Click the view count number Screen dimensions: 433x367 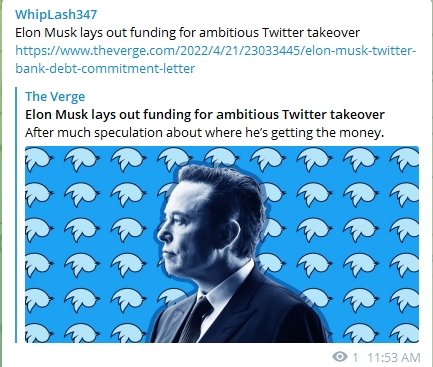click(355, 357)
